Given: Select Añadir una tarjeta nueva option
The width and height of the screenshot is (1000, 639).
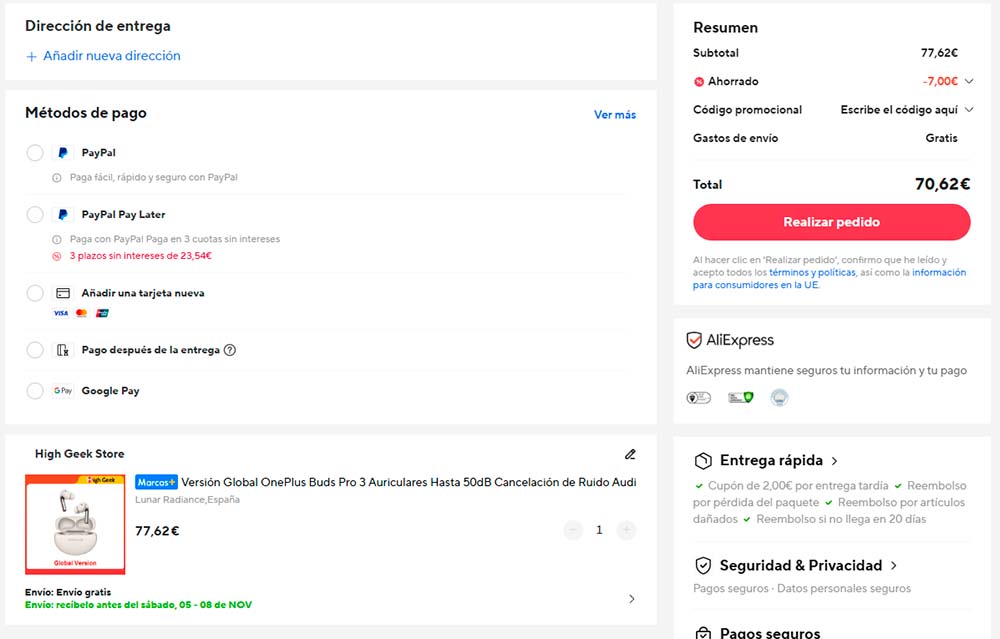Looking at the screenshot, I should click(x=35, y=293).
